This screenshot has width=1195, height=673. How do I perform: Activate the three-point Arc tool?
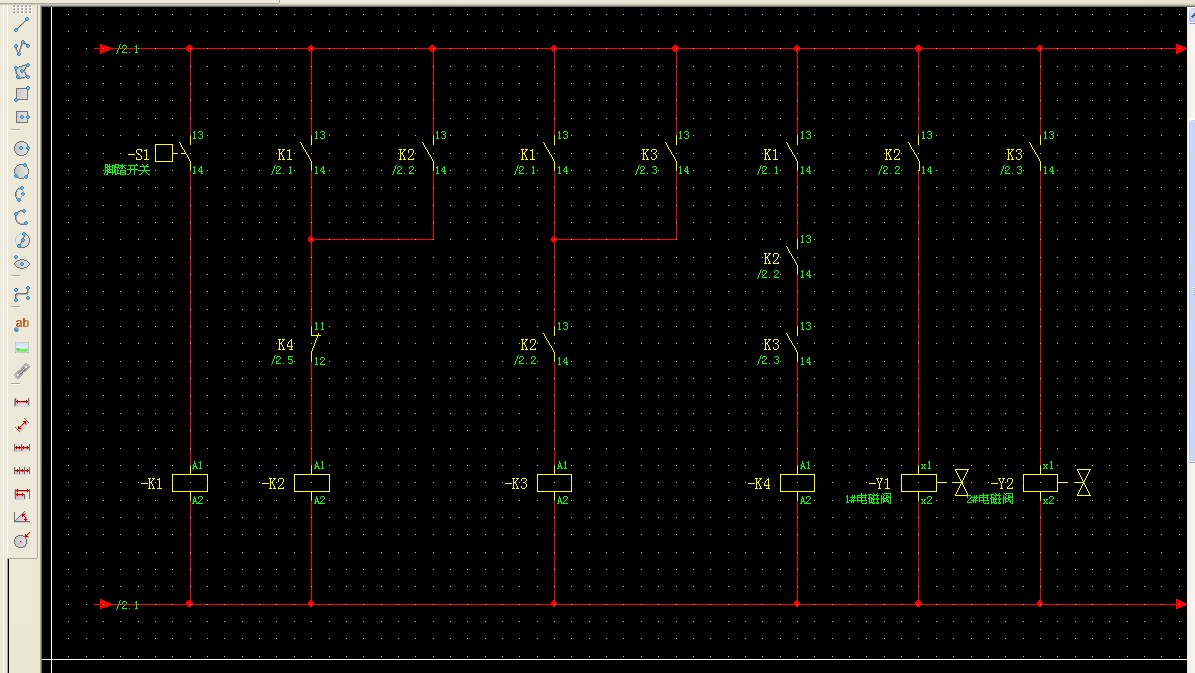[21, 194]
